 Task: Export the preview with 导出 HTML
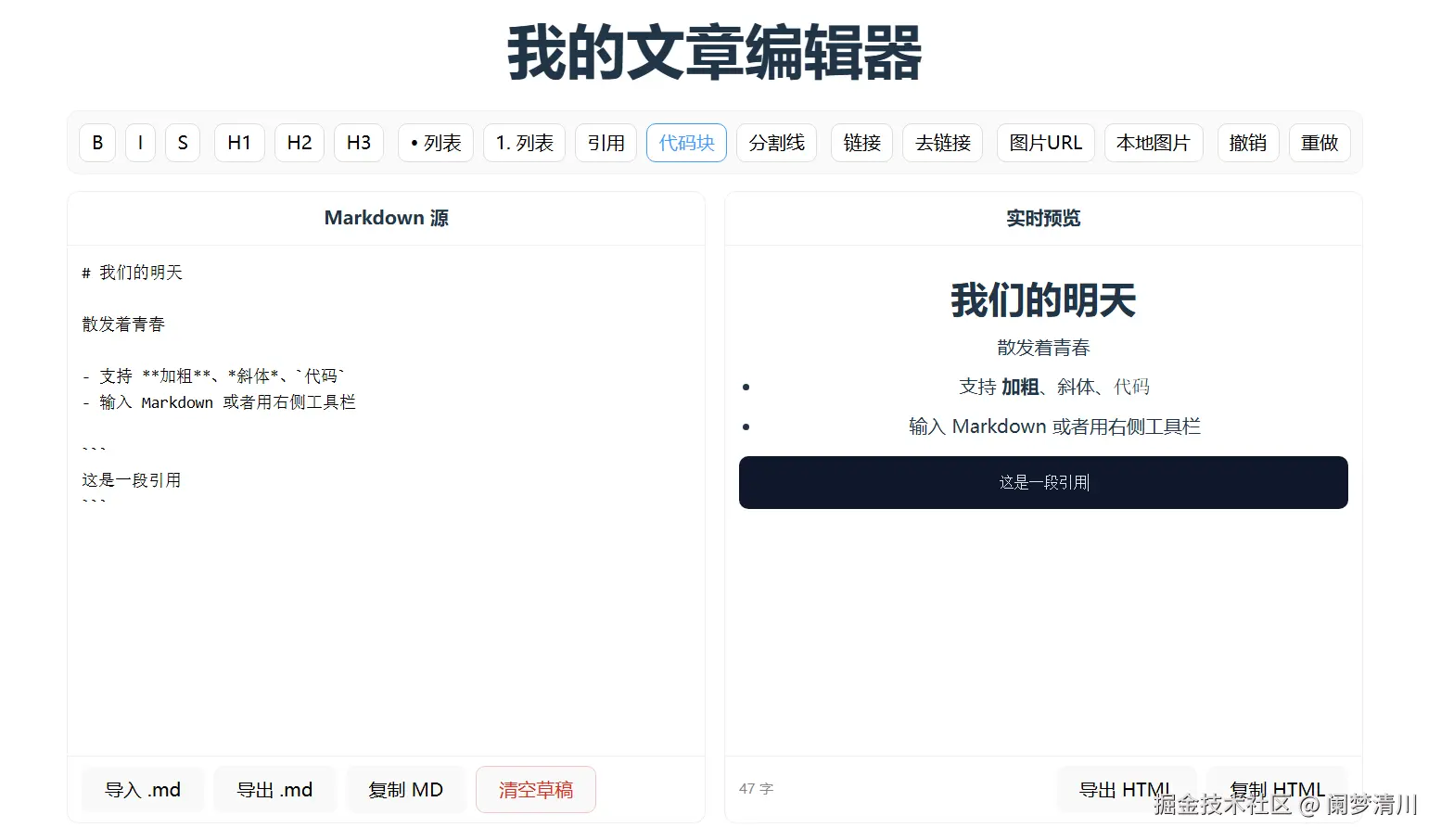pyautogui.click(x=1126, y=790)
